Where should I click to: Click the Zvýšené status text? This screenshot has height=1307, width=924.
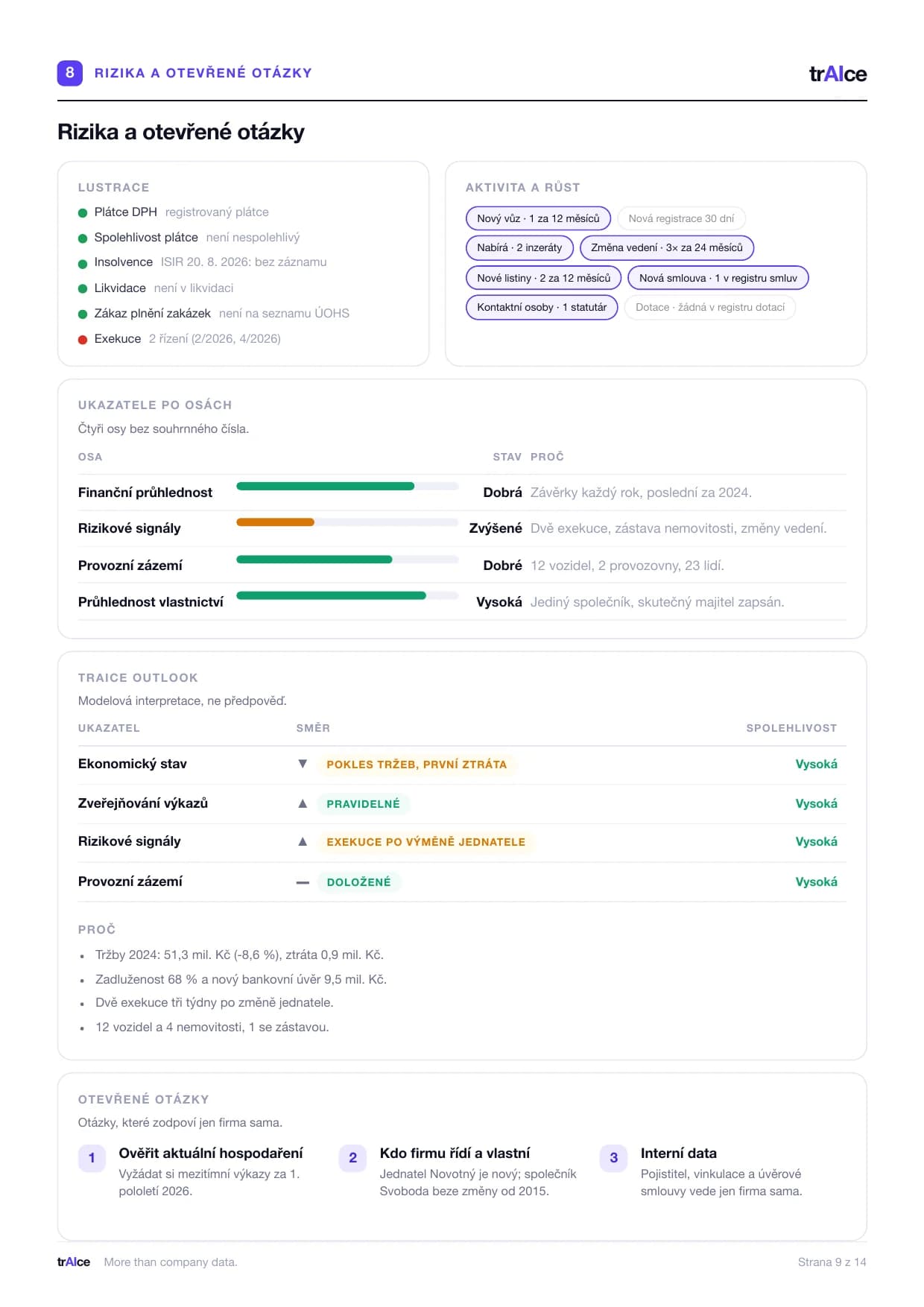click(x=496, y=528)
